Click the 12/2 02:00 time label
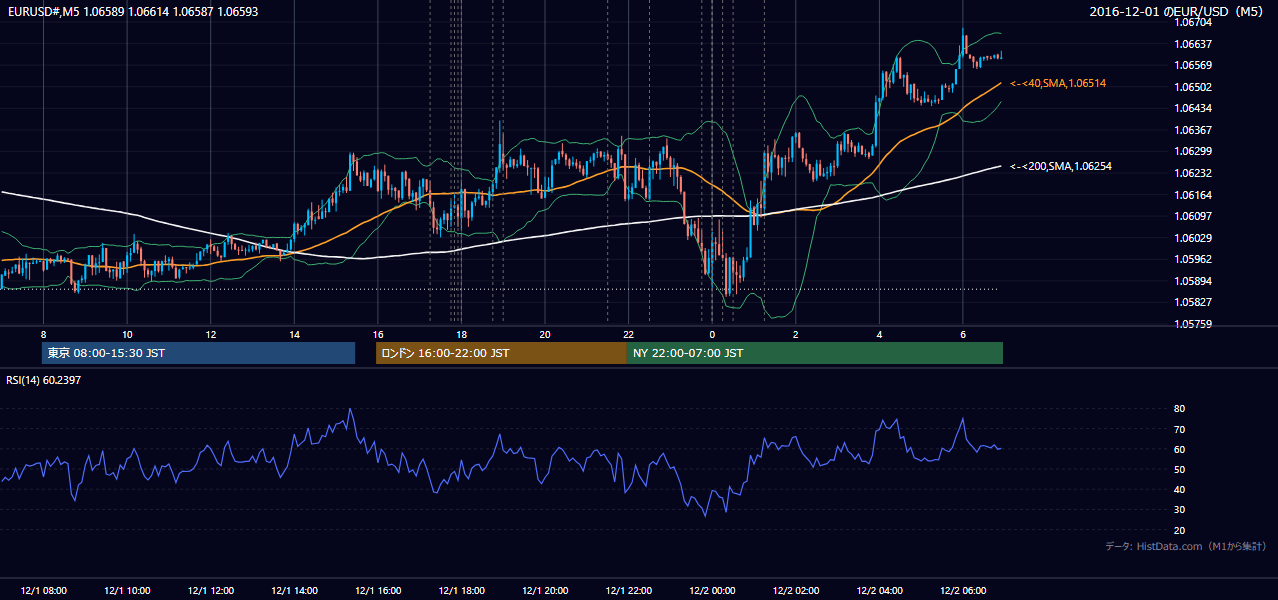 [x=796, y=591]
